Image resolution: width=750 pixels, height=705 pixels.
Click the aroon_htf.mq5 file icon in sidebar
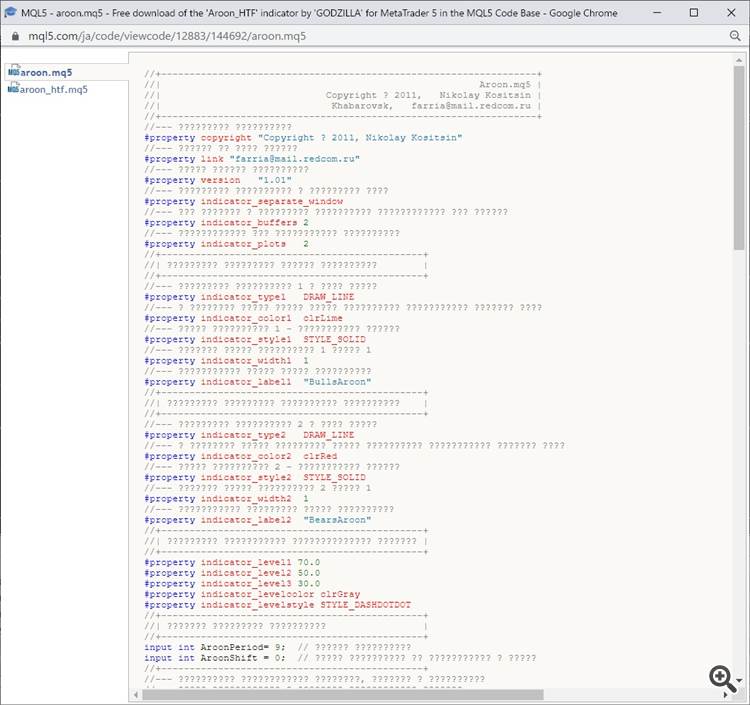(x=13, y=89)
